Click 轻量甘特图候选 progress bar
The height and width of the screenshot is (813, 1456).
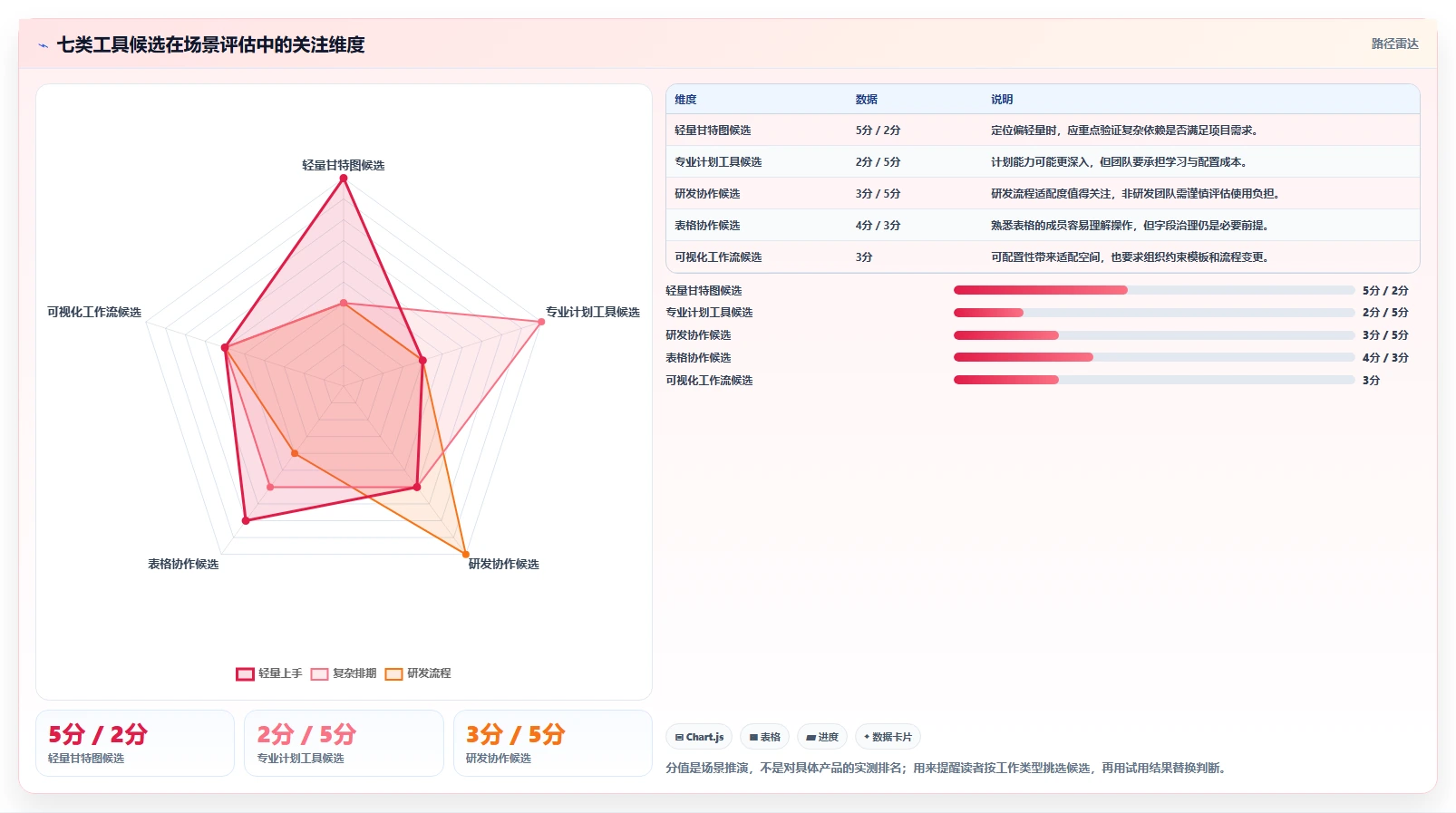point(1154,290)
